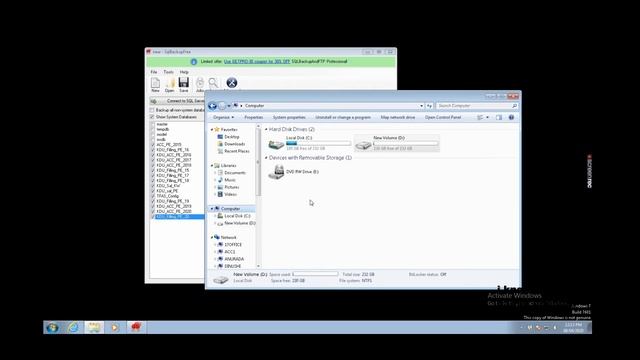Toggle the preview pane icon in Explorer
Image resolution: width=640 pixels, height=360 pixels.
(499, 118)
